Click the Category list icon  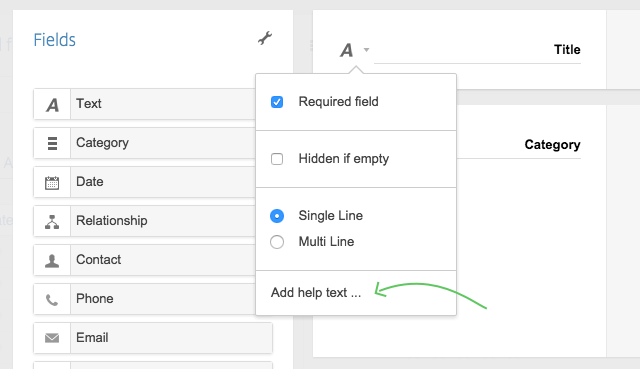(x=52, y=143)
